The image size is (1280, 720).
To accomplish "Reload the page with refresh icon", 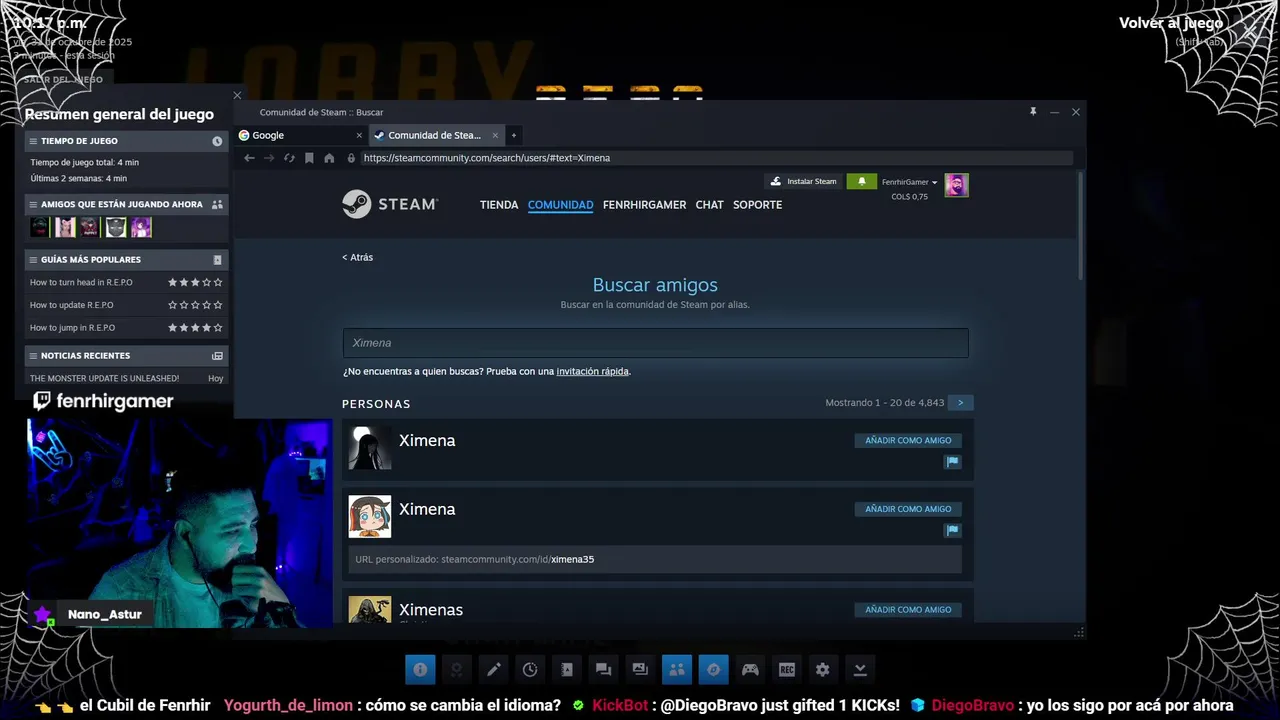I will pos(289,158).
